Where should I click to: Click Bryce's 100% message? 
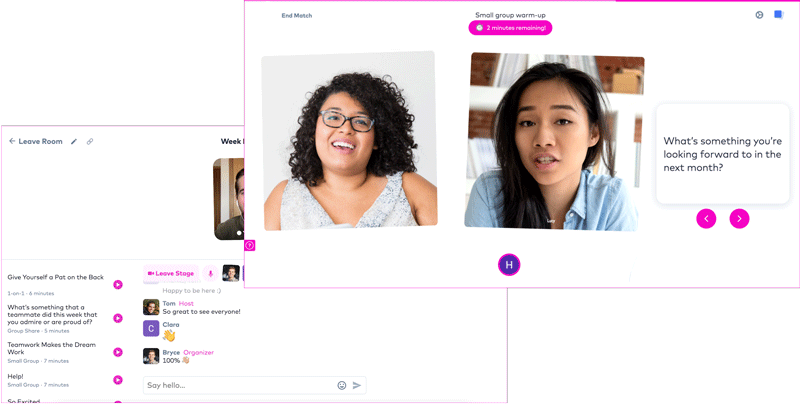(176, 361)
